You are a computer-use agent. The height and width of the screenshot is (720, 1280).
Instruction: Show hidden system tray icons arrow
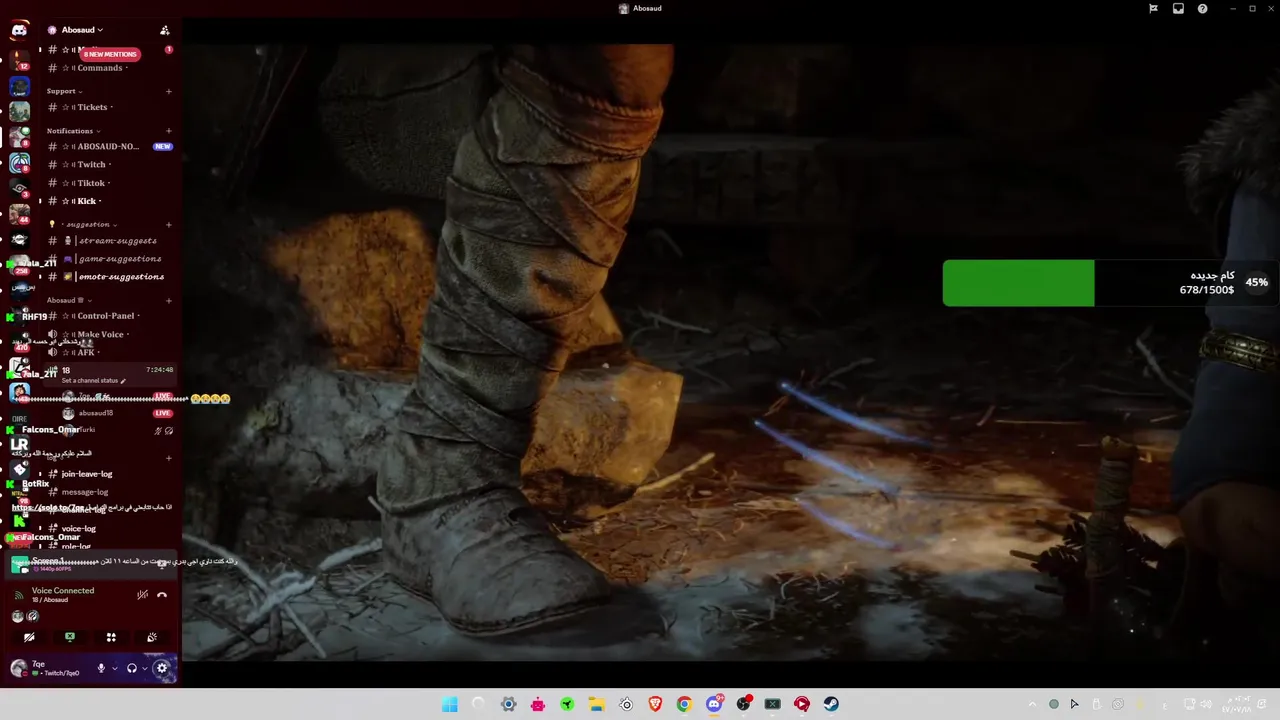[x=1032, y=704]
